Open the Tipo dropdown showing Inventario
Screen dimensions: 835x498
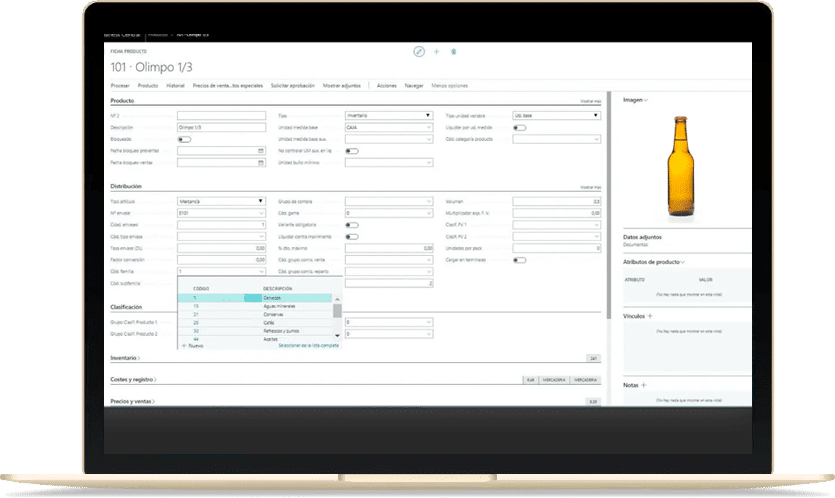click(x=387, y=116)
